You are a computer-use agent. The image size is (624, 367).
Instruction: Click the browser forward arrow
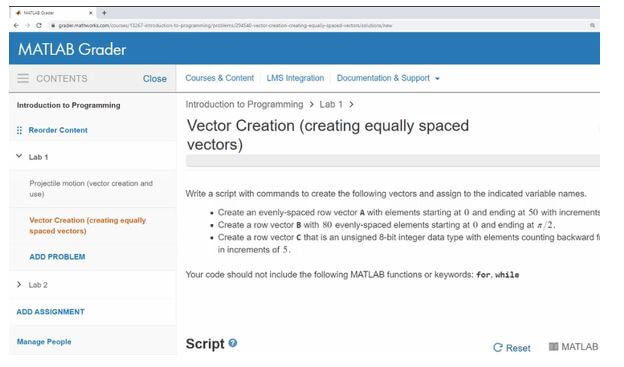27,25
